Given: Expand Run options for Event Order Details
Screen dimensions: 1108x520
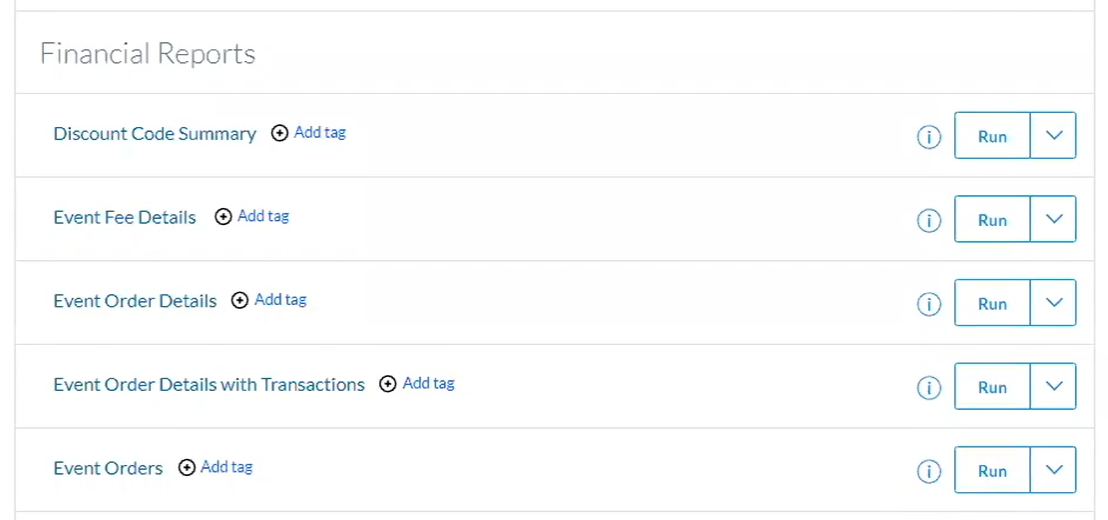Looking at the screenshot, I should click(x=1054, y=302).
